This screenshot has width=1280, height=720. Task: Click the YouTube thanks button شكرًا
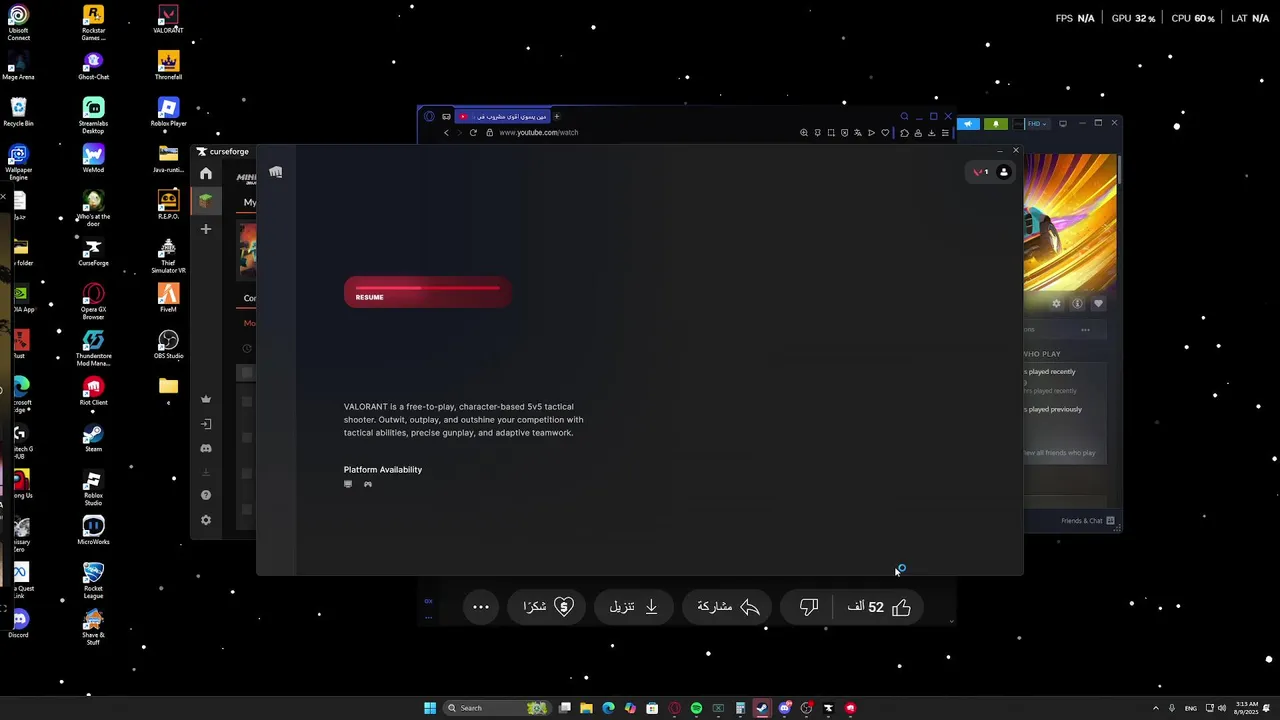tap(547, 607)
